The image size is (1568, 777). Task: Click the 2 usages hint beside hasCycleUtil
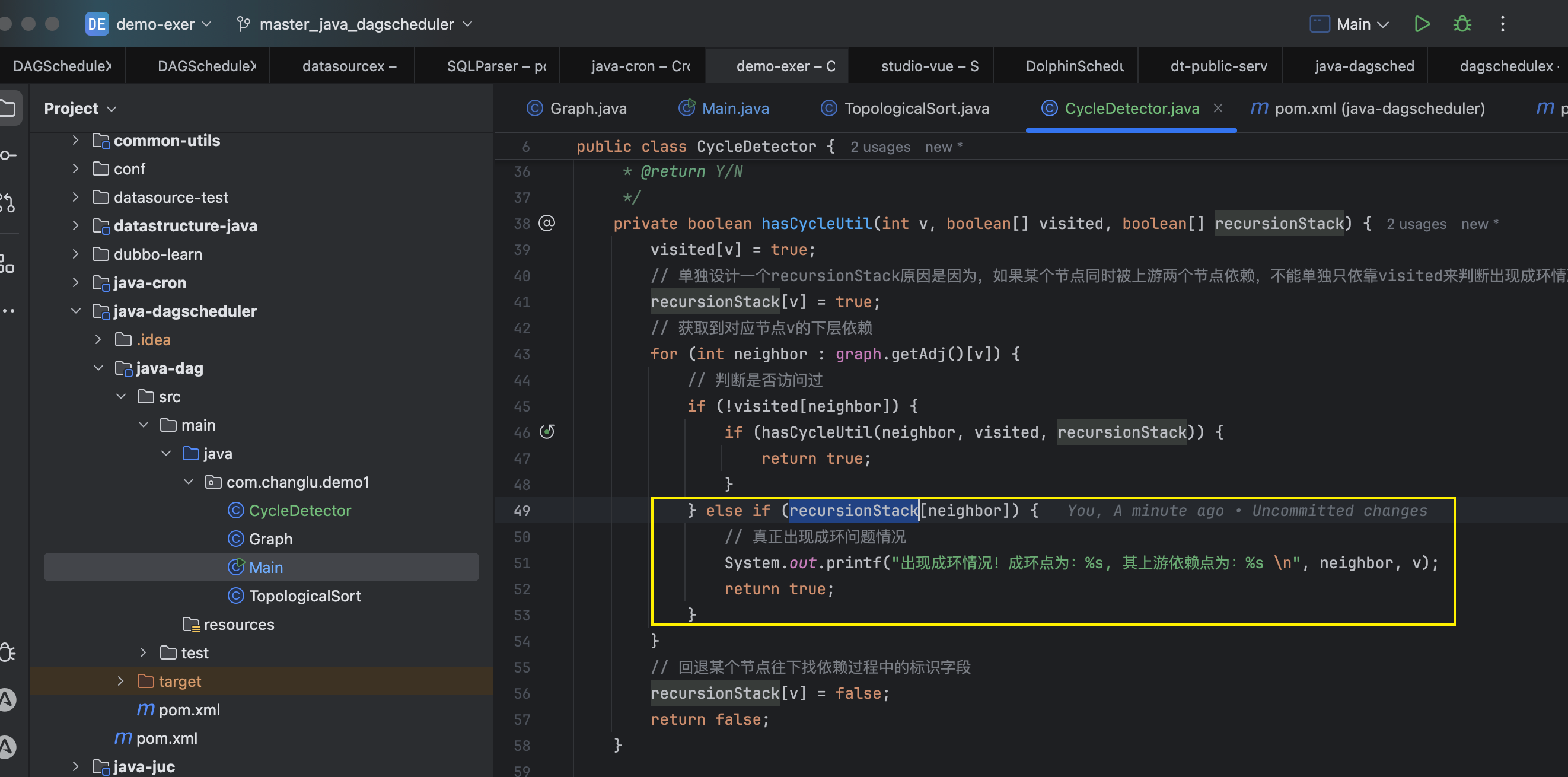click(x=1416, y=224)
